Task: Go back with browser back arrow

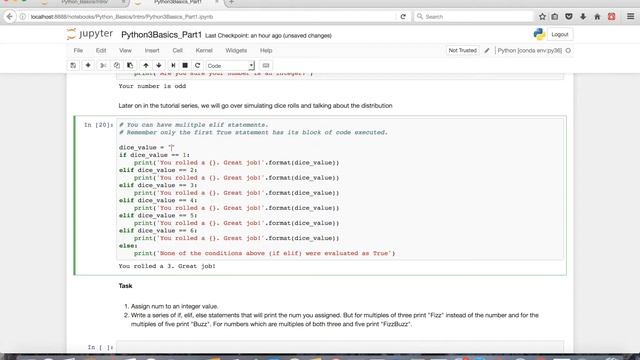Action: click(9, 17)
